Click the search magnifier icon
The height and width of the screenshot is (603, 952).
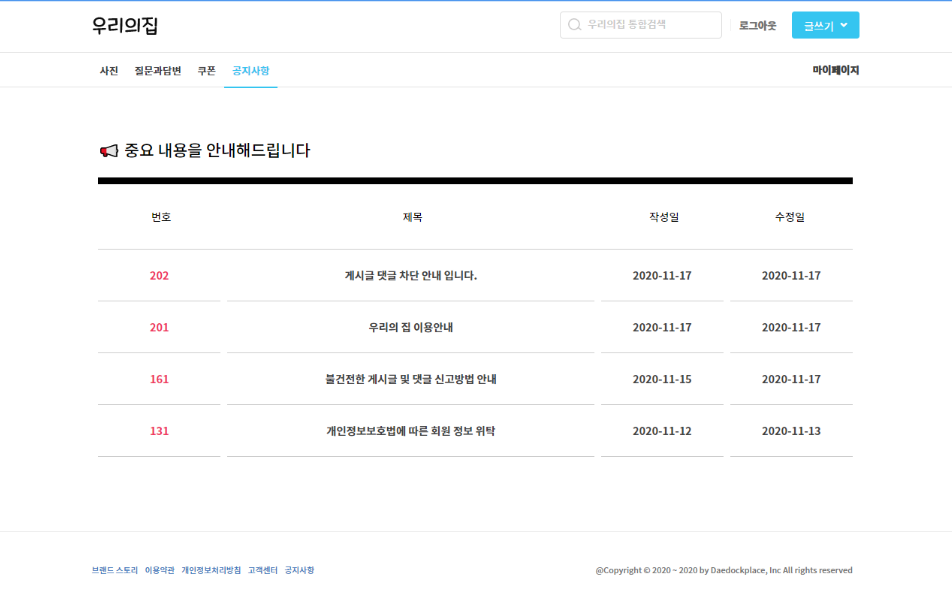572,25
